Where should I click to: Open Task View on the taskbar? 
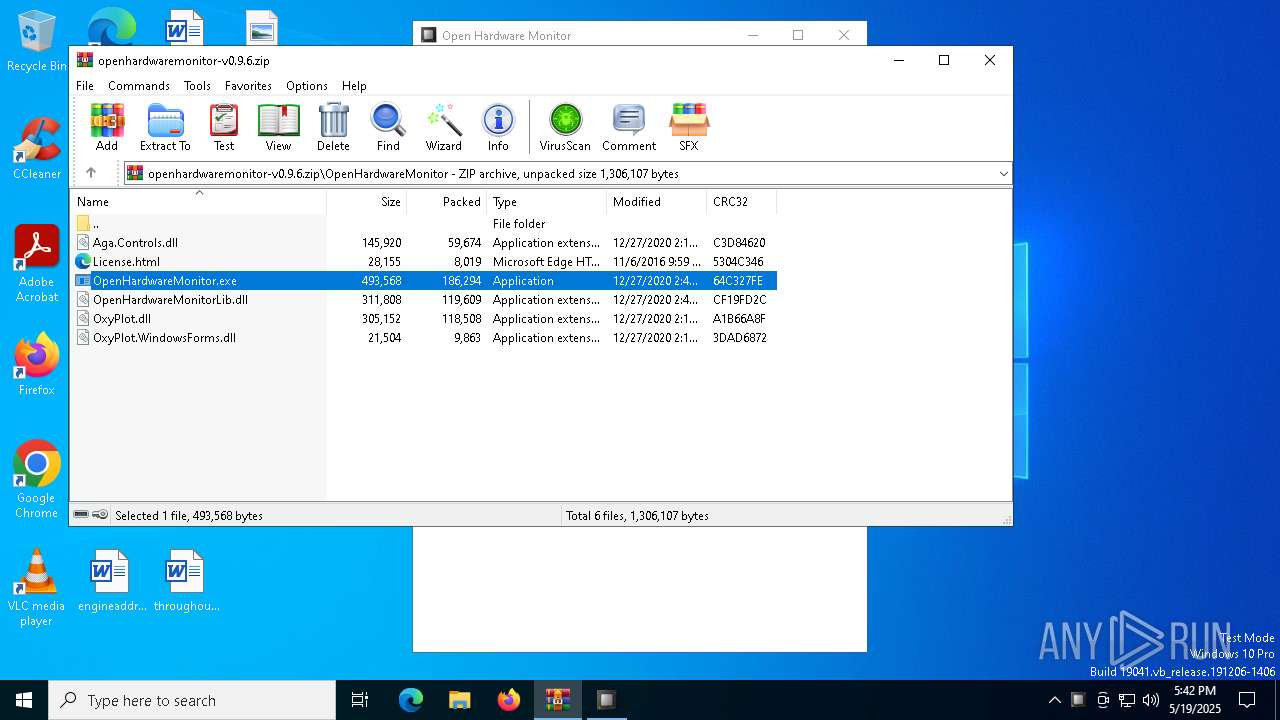[360, 700]
